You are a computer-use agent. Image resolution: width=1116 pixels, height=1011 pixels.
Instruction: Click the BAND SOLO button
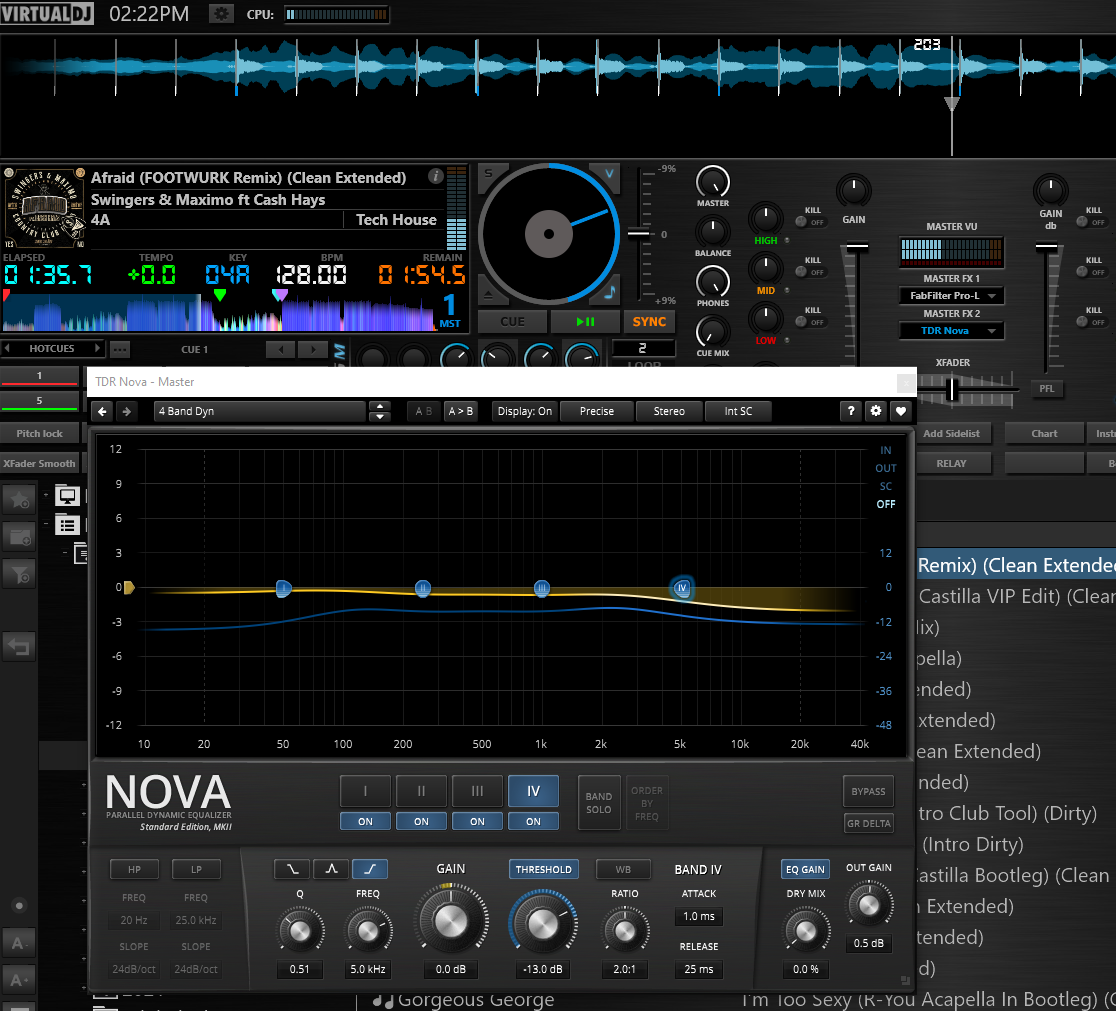pyautogui.click(x=599, y=803)
